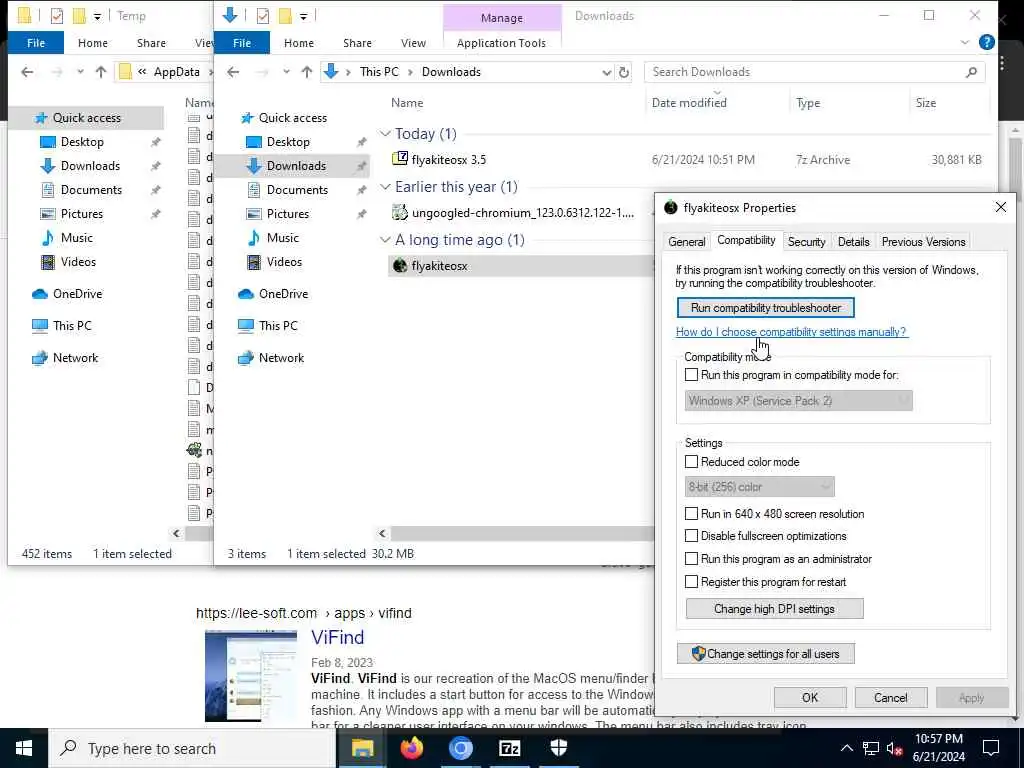This screenshot has width=1024, height=768.
Task: Check Register this program for restart
Action: 691,582
